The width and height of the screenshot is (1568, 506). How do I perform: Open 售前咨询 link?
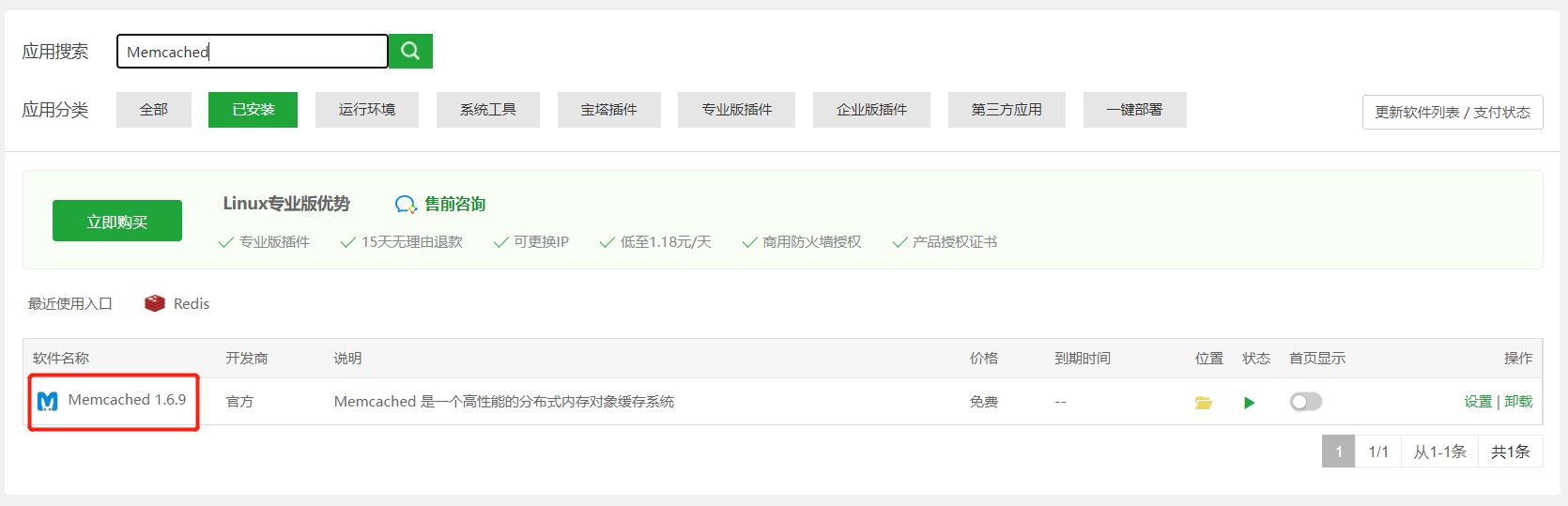click(455, 204)
